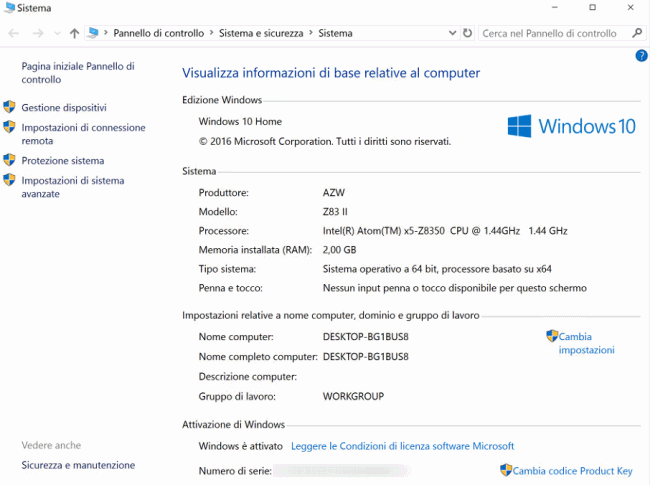
Task: Select the Pannello di controllo breadcrumb
Action: [x=158, y=33]
